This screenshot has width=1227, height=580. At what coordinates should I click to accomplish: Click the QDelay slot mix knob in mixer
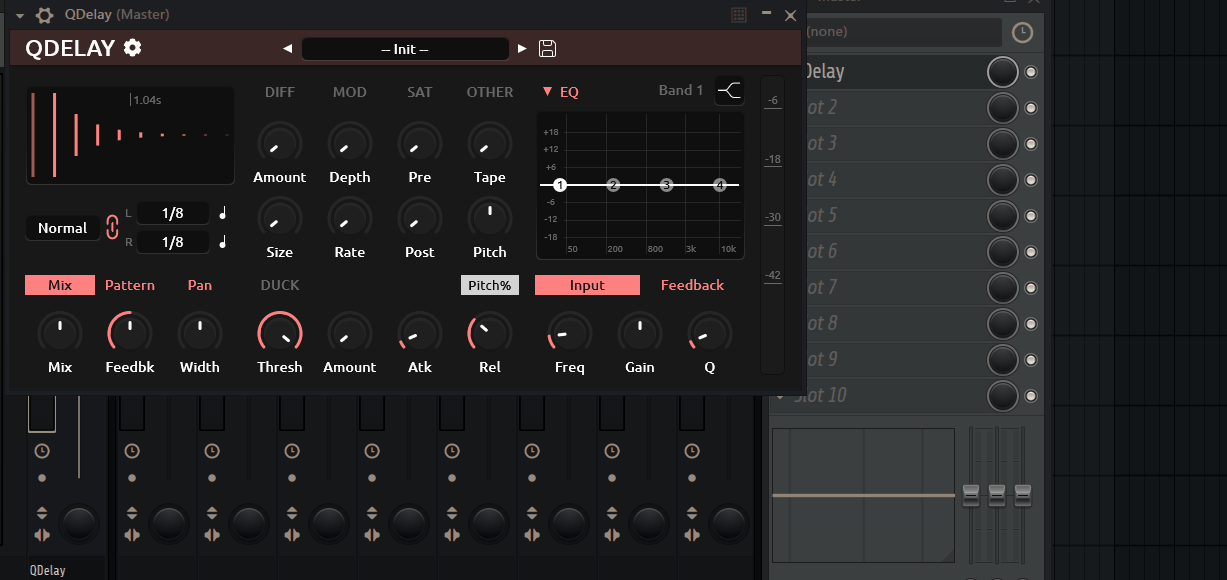(1003, 72)
